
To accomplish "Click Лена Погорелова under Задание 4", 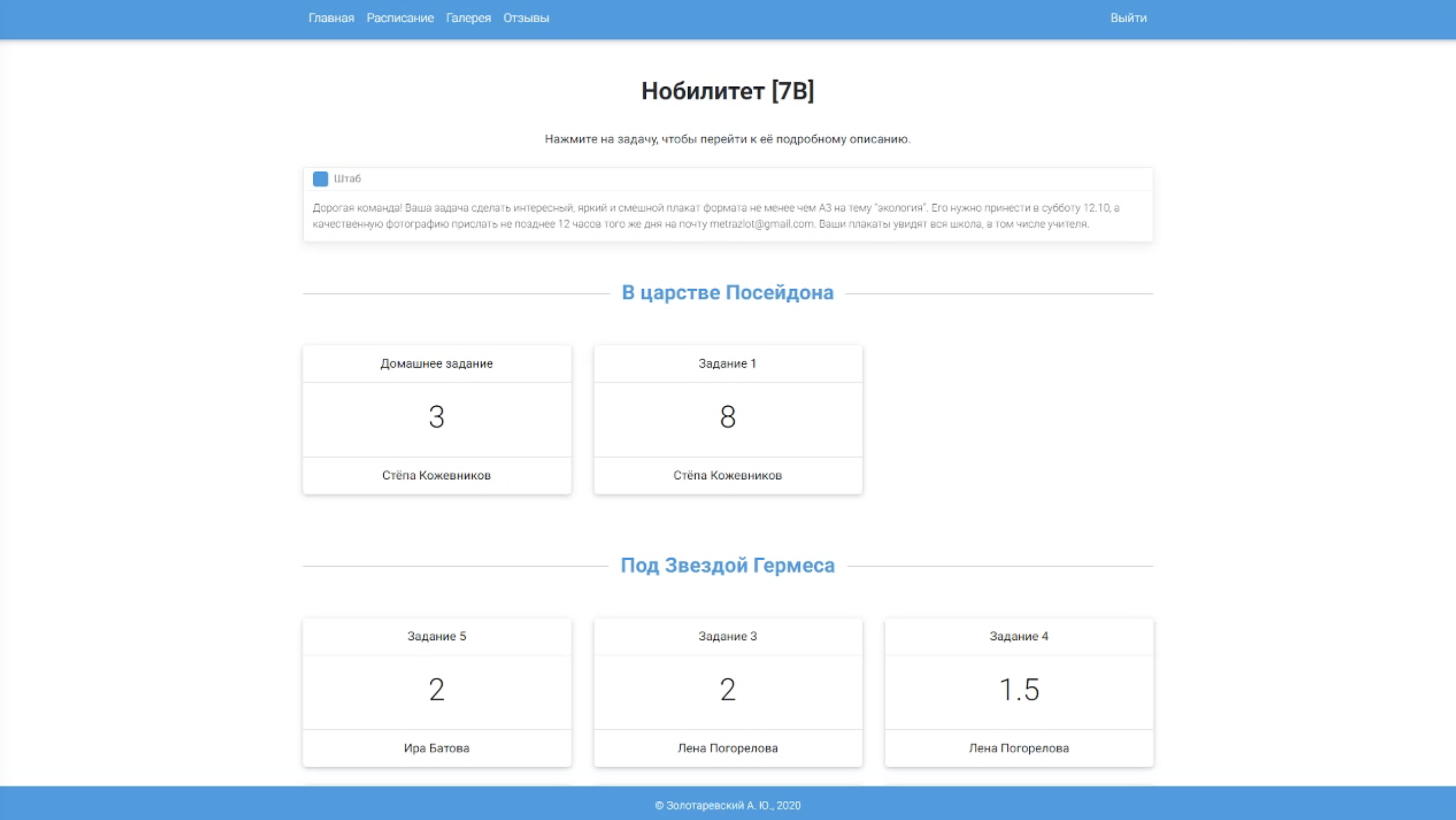I will [1019, 748].
